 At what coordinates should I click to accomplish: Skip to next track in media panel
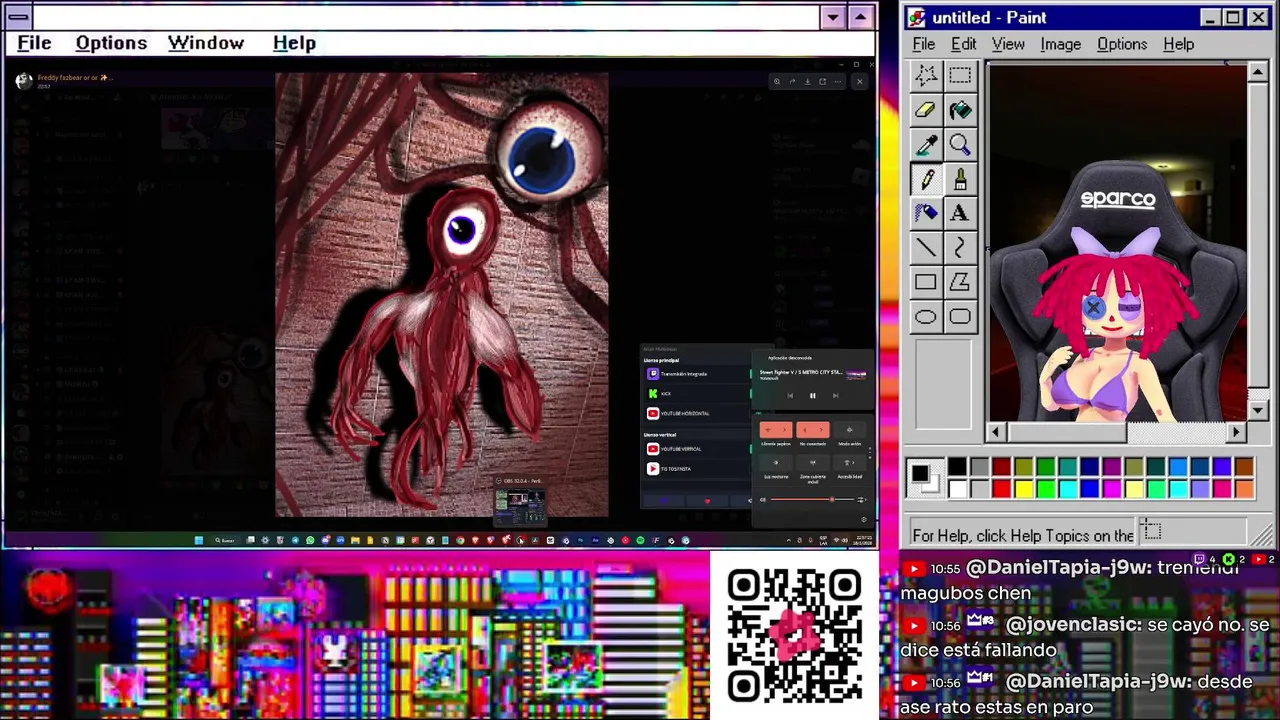point(835,396)
